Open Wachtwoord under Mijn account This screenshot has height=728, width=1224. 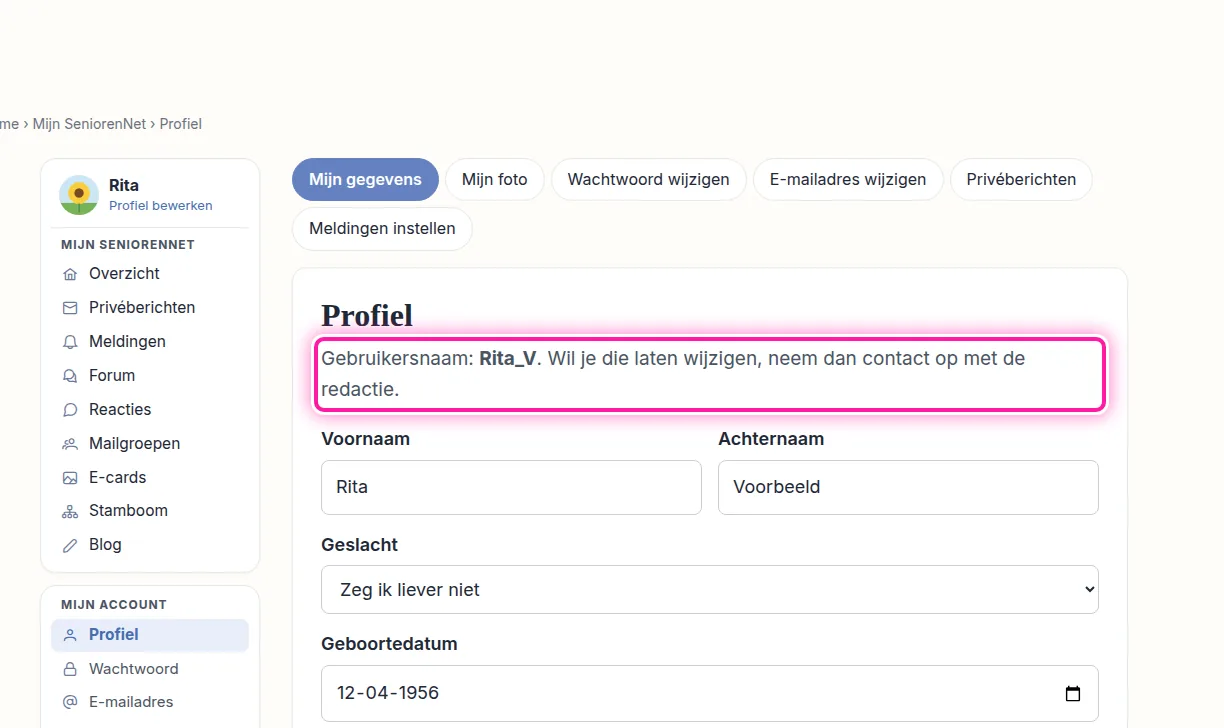tap(150, 669)
